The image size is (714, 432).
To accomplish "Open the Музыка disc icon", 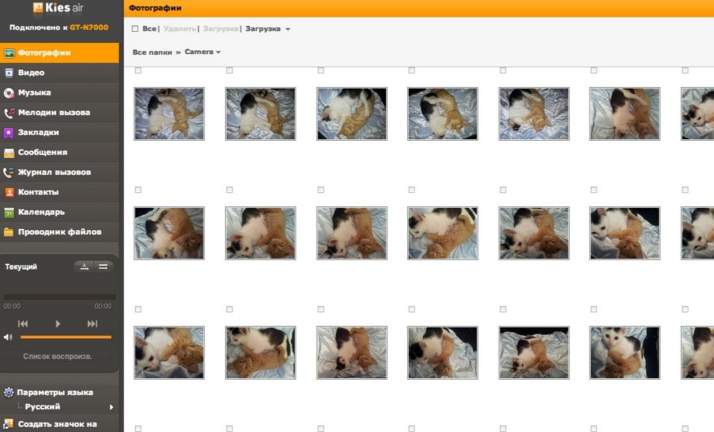I will pyautogui.click(x=9, y=93).
